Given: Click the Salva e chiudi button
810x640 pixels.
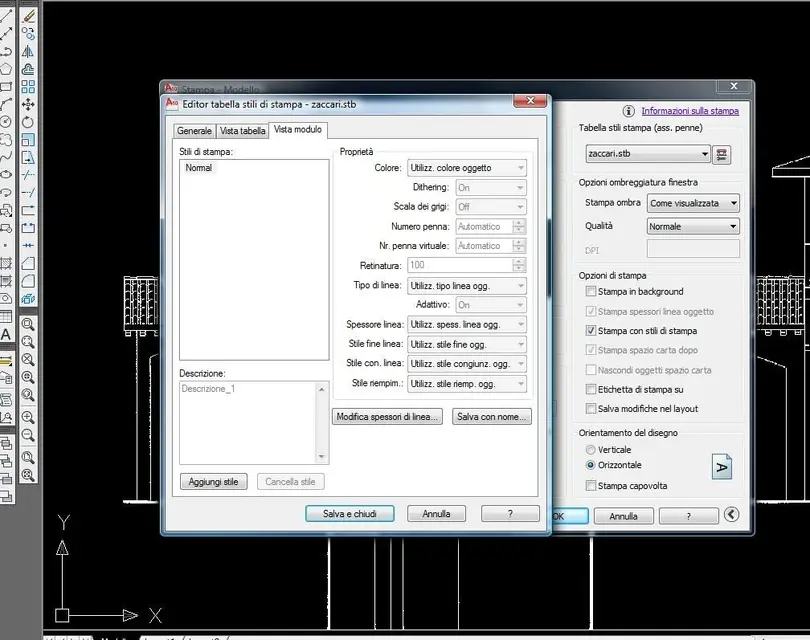Looking at the screenshot, I should pos(350,513).
